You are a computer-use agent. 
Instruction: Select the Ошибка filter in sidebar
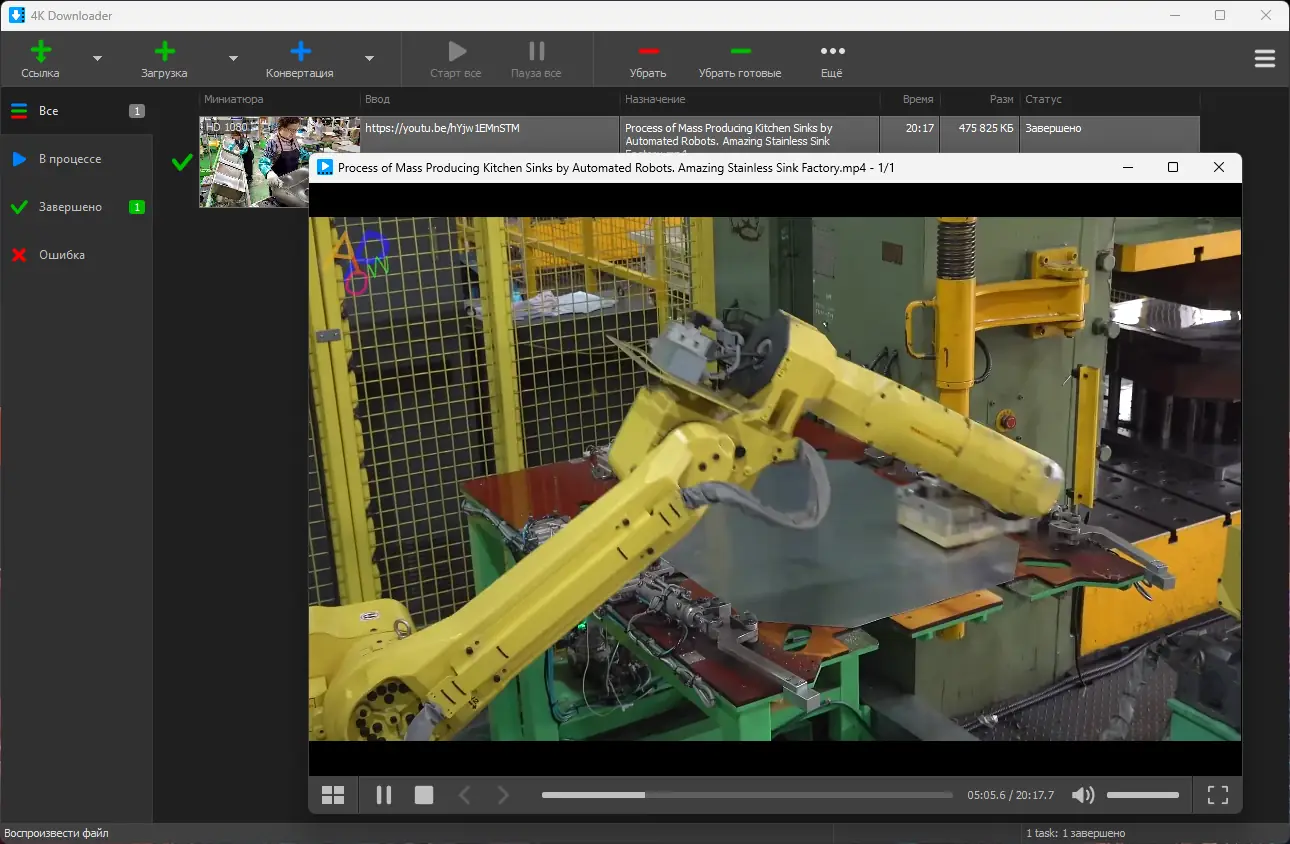pos(62,255)
